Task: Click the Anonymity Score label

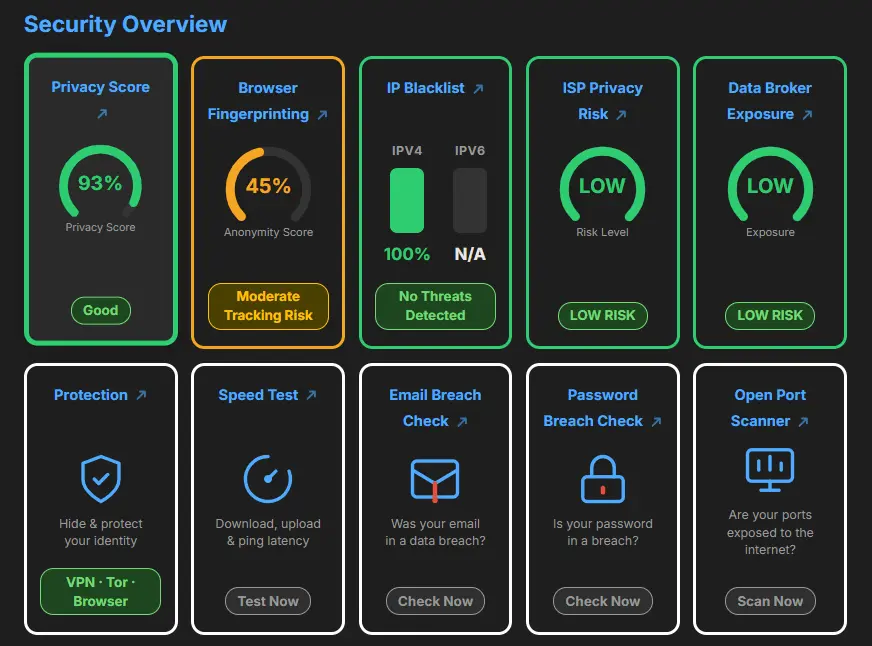Action: point(268,232)
